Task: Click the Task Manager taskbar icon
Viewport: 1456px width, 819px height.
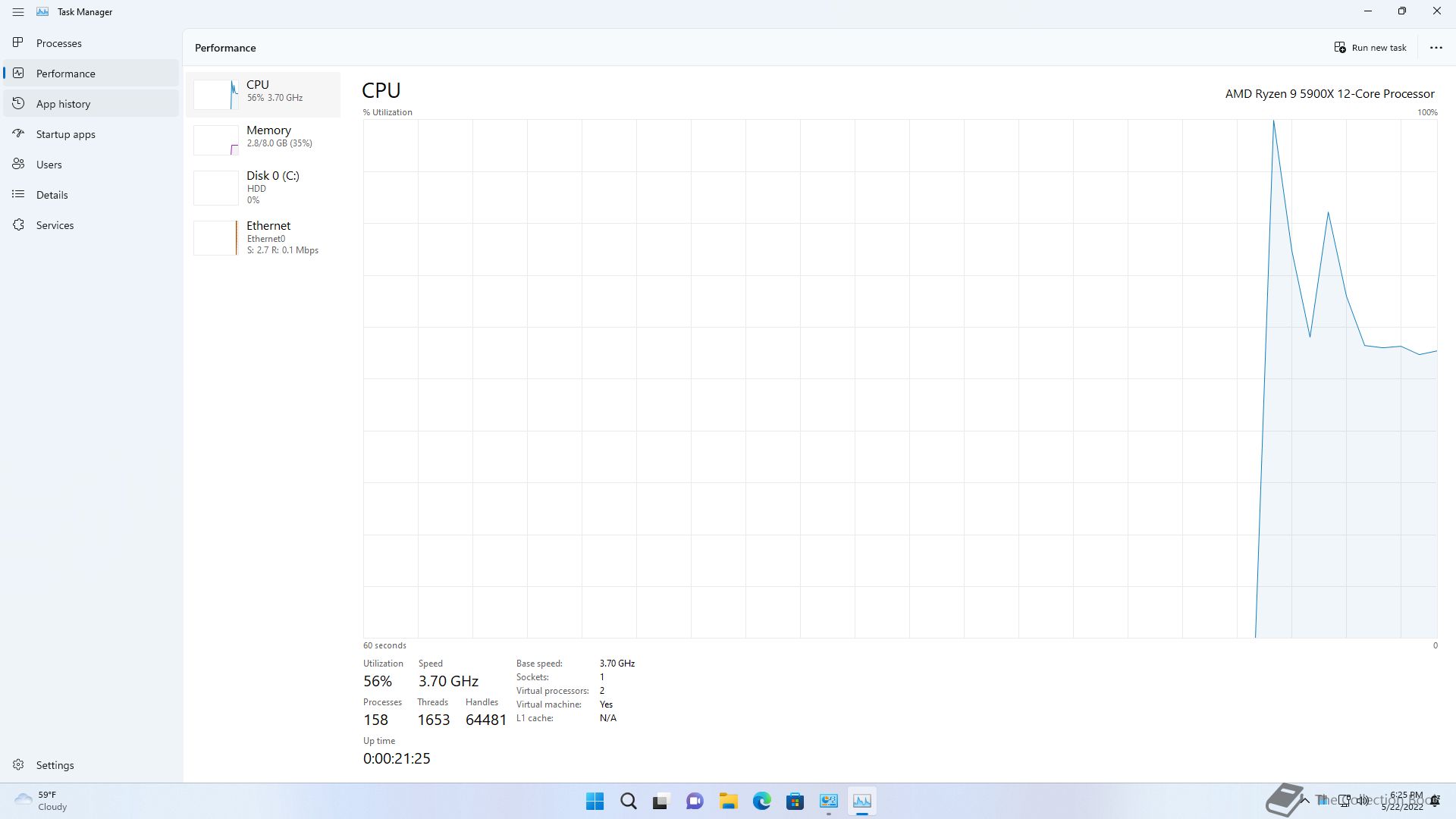Action: pos(861,801)
